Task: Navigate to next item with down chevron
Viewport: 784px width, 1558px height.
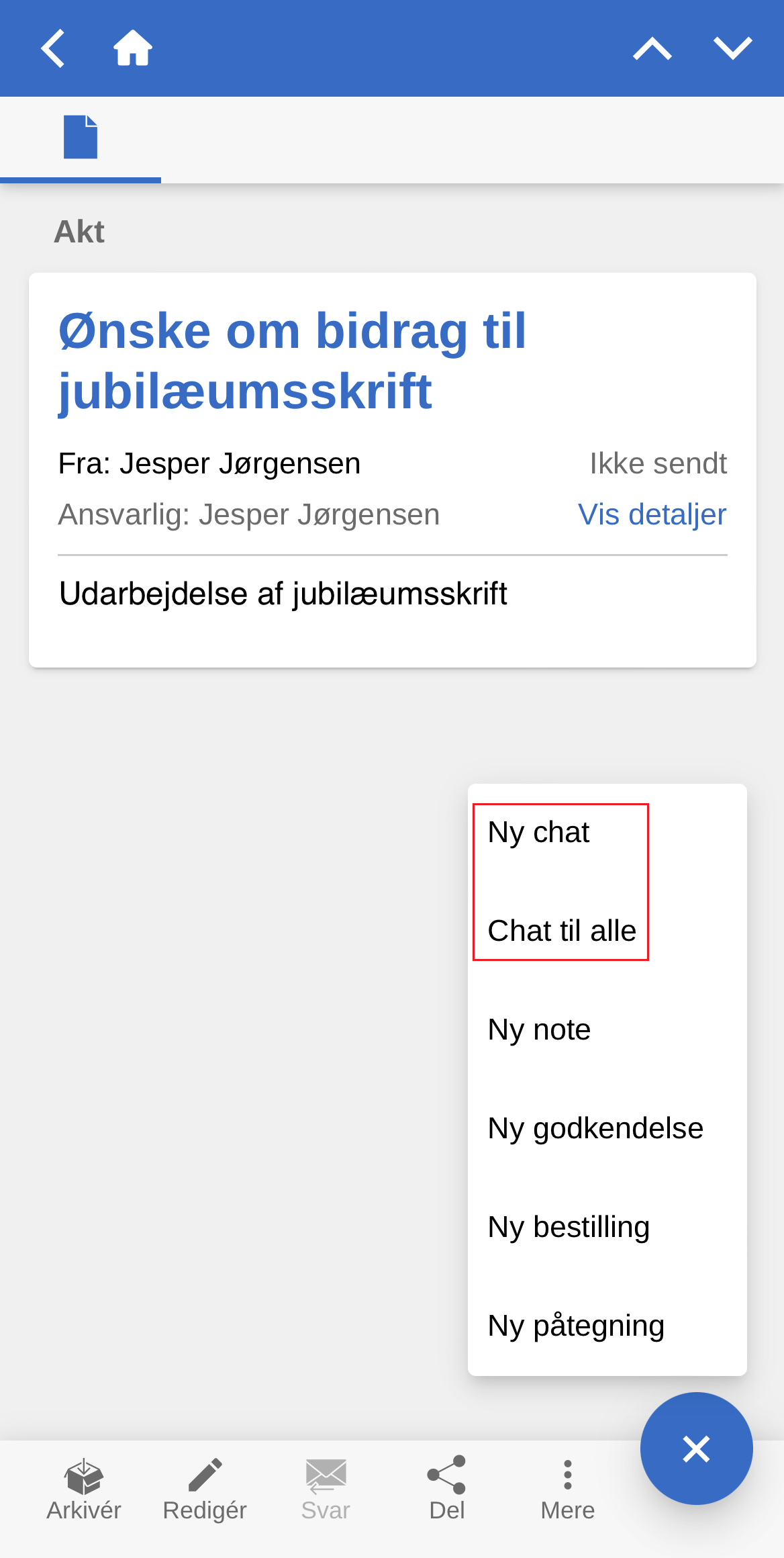Action: (x=732, y=48)
